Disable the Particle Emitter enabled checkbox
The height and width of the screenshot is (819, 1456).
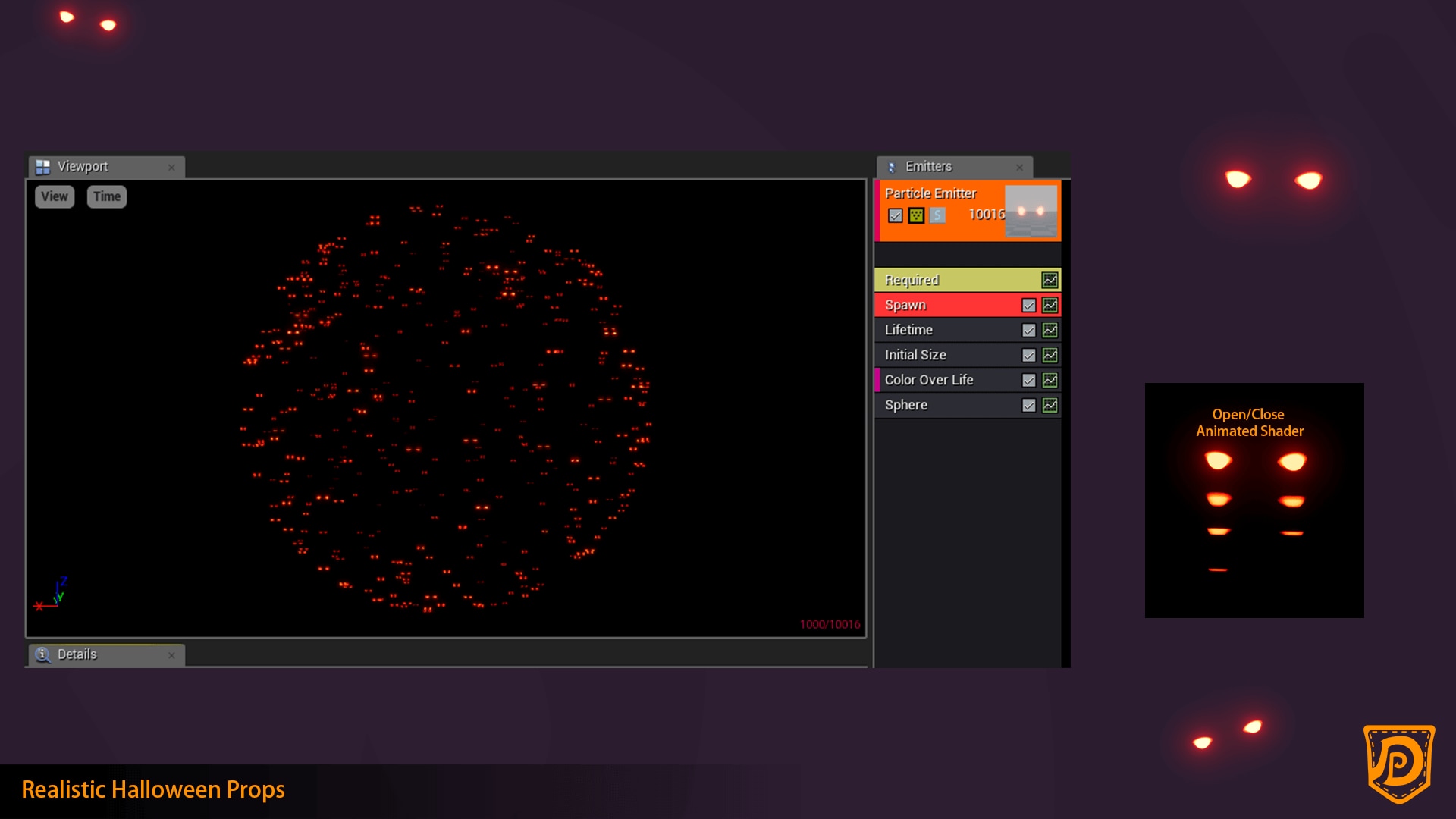pos(896,215)
